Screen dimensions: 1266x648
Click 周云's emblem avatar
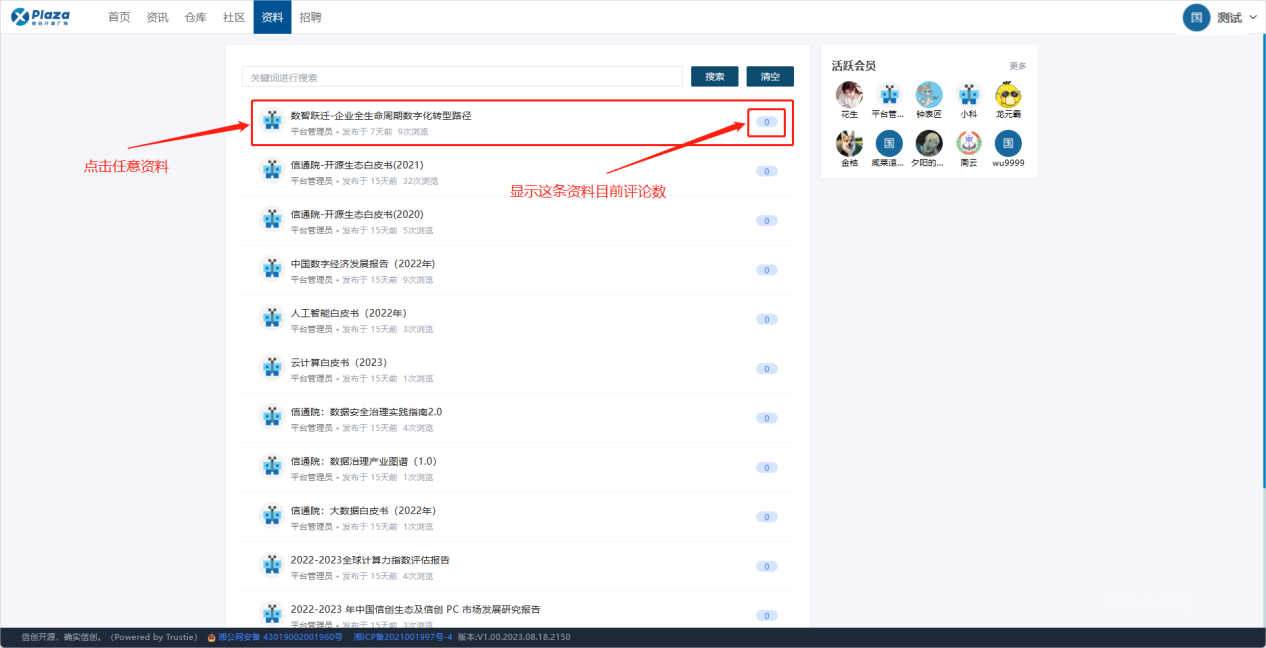968,144
